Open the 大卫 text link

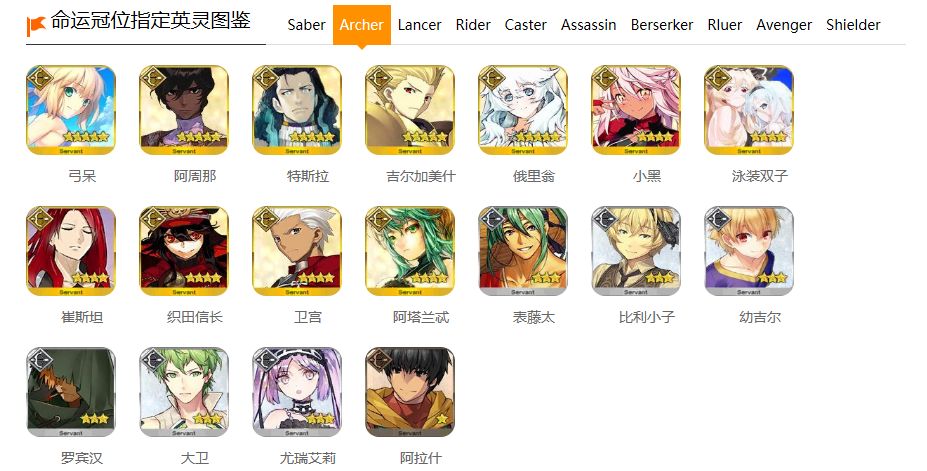[195, 458]
